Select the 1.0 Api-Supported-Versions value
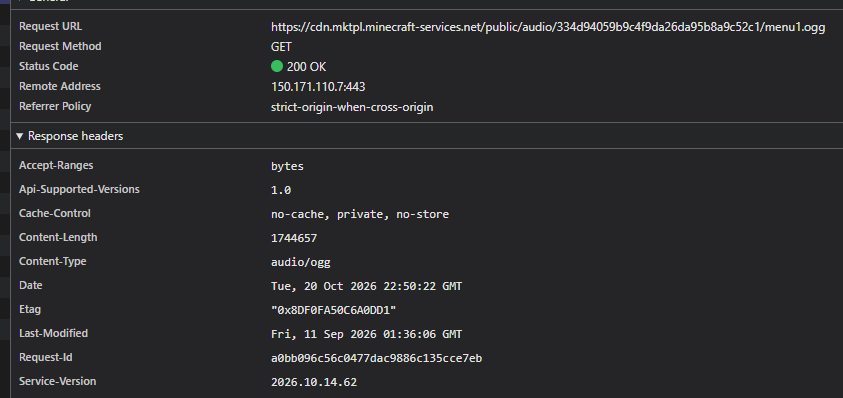843x398 pixels. coord(281,190)
